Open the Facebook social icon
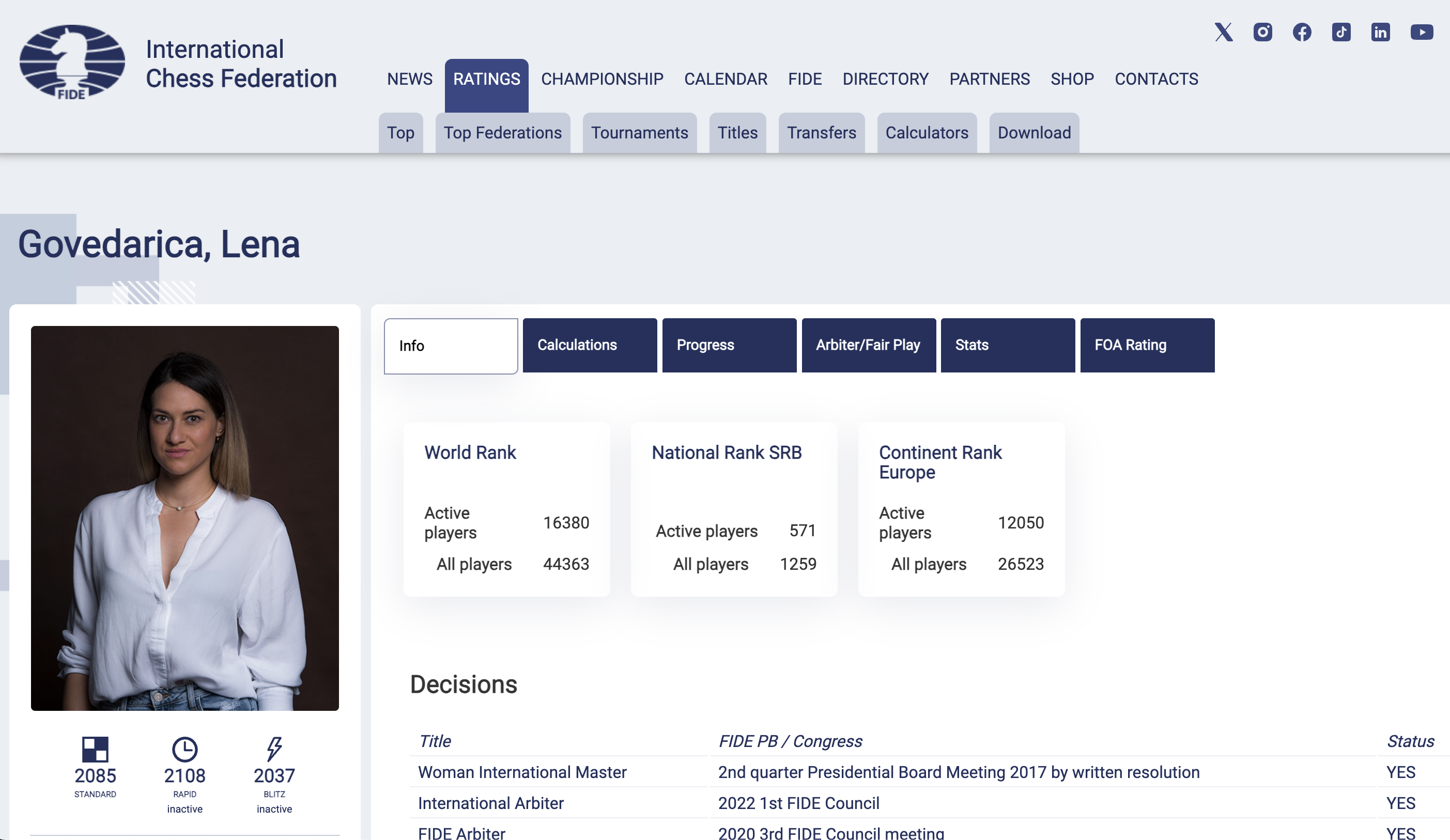 pos(1302,32)
